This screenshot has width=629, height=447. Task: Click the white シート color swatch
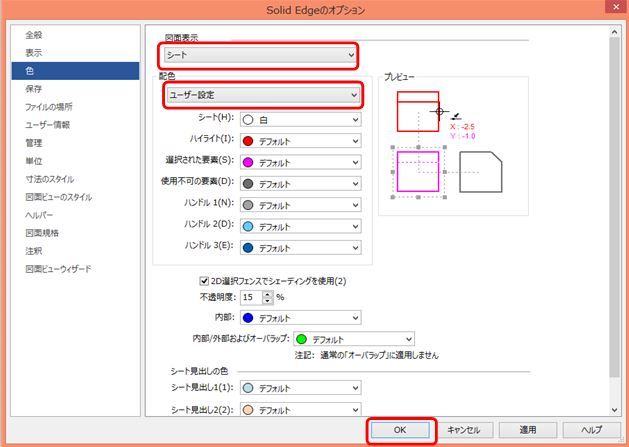(x=248, y=120)
